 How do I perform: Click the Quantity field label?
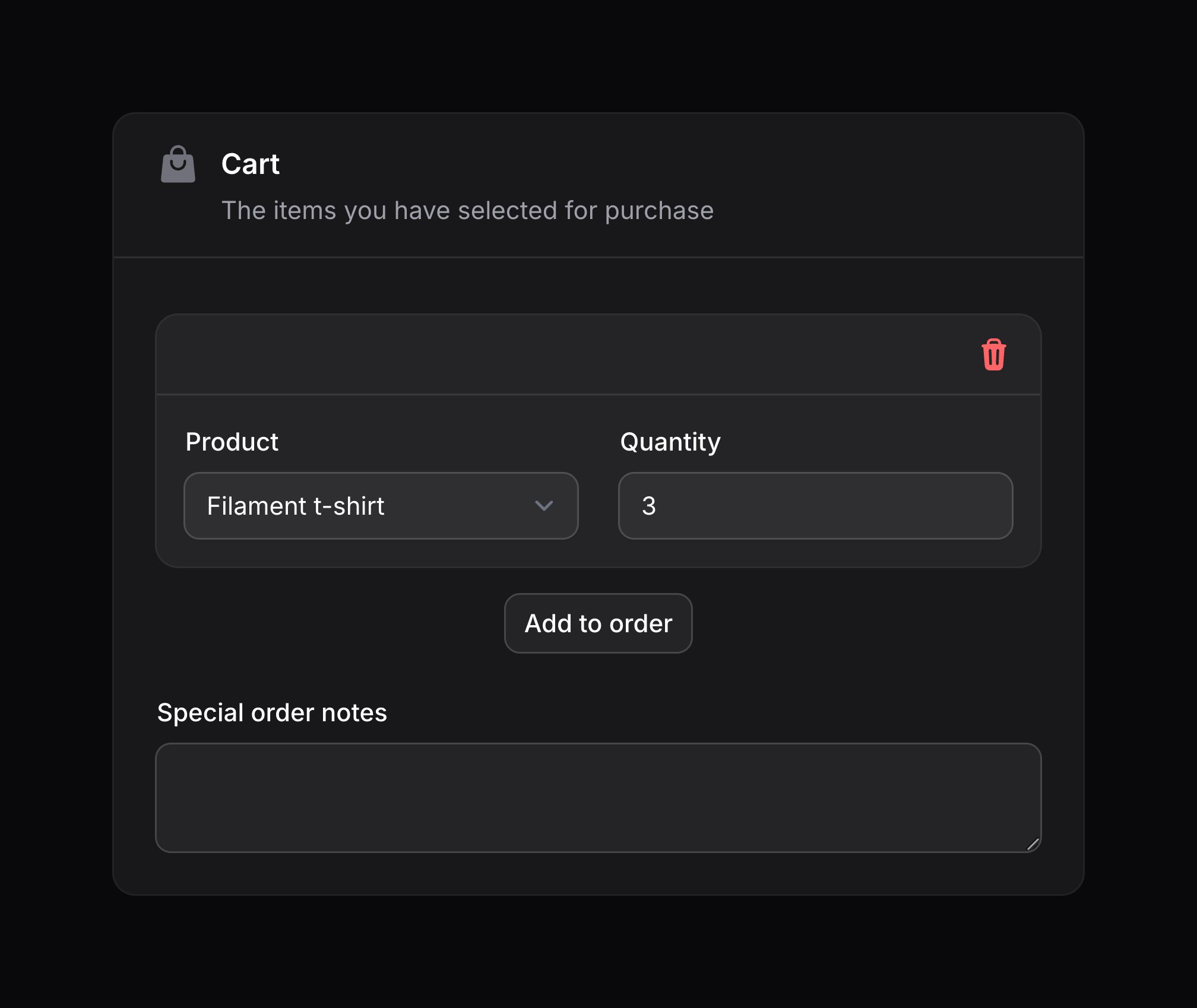pyautogui.click(x=670, y=442)
